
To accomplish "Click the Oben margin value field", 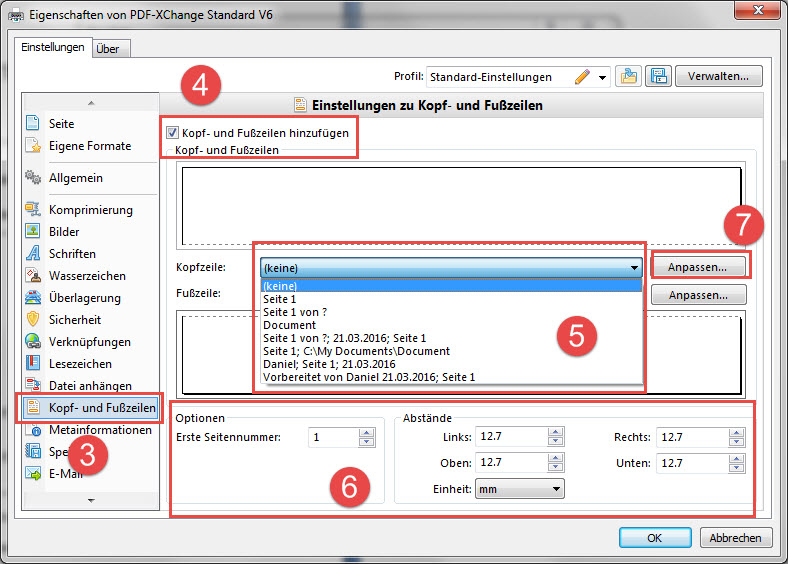I will 512,462.
